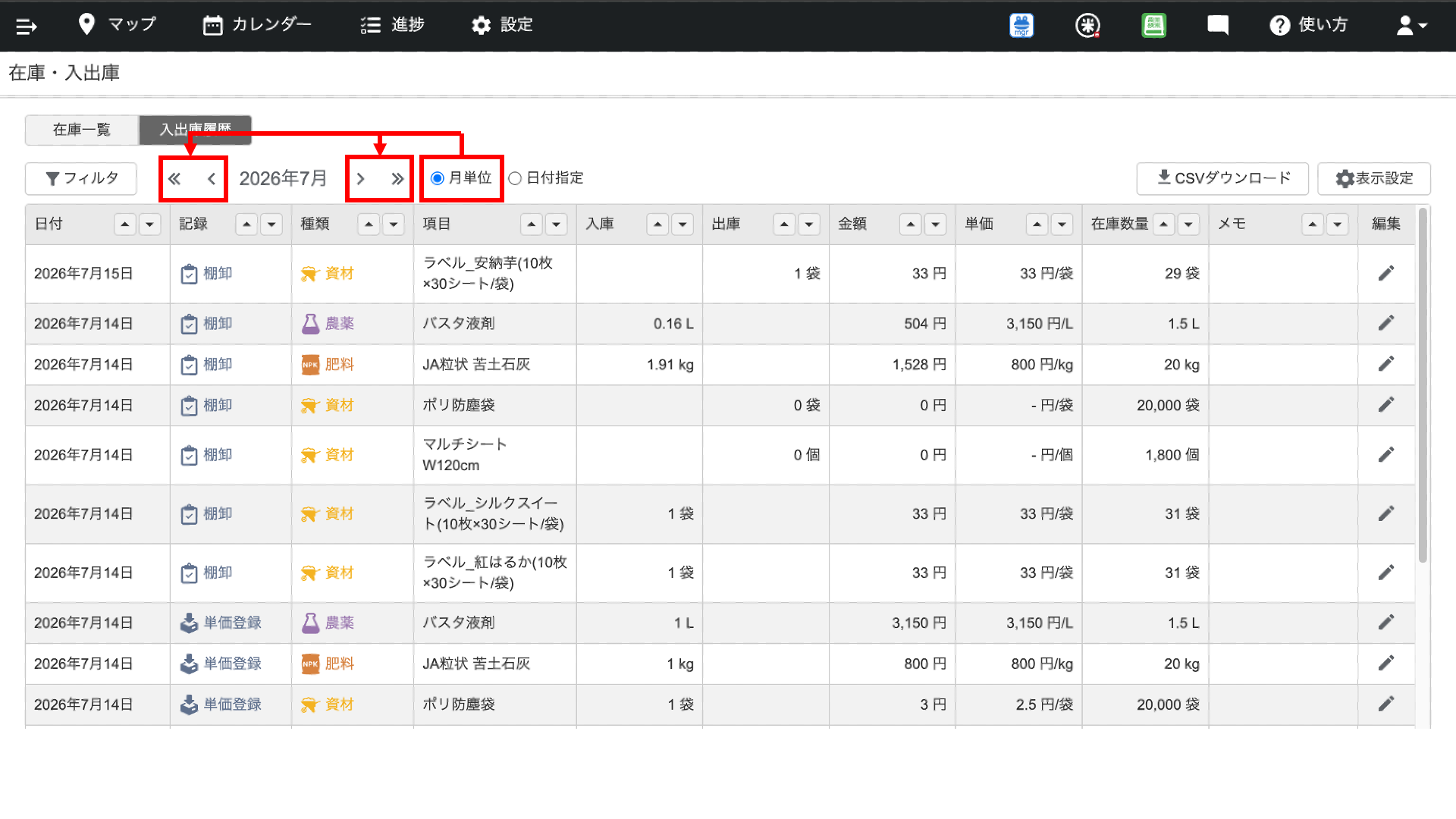The height and width of the screenshot is (819, 1456).
Task: Jump back with the double-left arrow
Action: pyautogui.click(x=174, y=179)
